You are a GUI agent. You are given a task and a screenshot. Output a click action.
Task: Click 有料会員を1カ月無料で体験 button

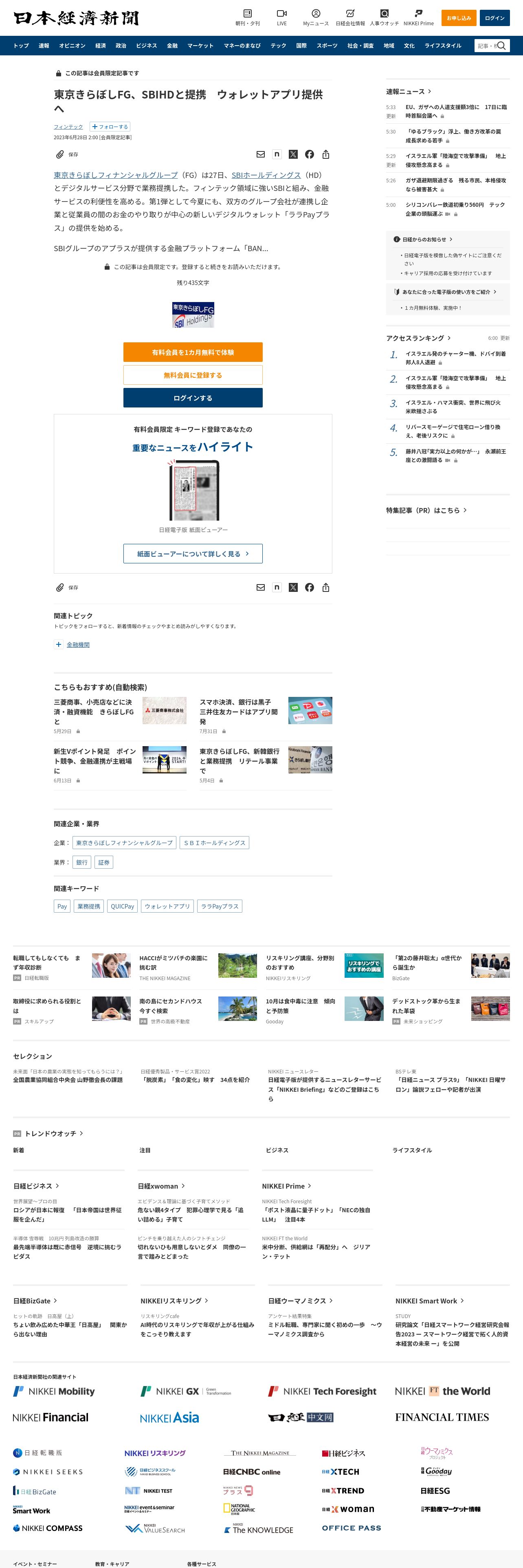193,353
